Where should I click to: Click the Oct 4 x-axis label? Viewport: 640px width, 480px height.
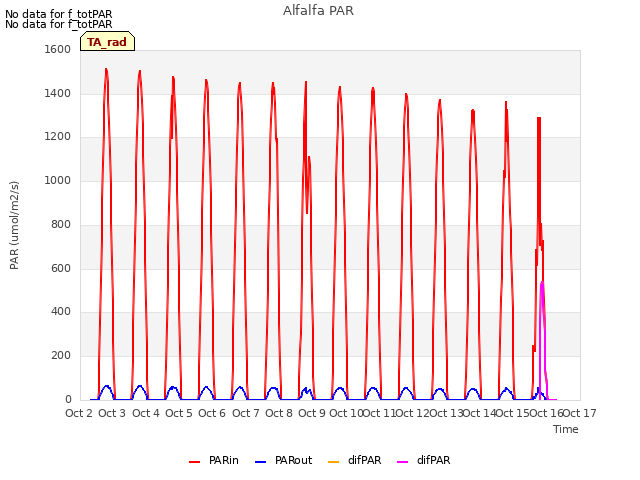146,413
